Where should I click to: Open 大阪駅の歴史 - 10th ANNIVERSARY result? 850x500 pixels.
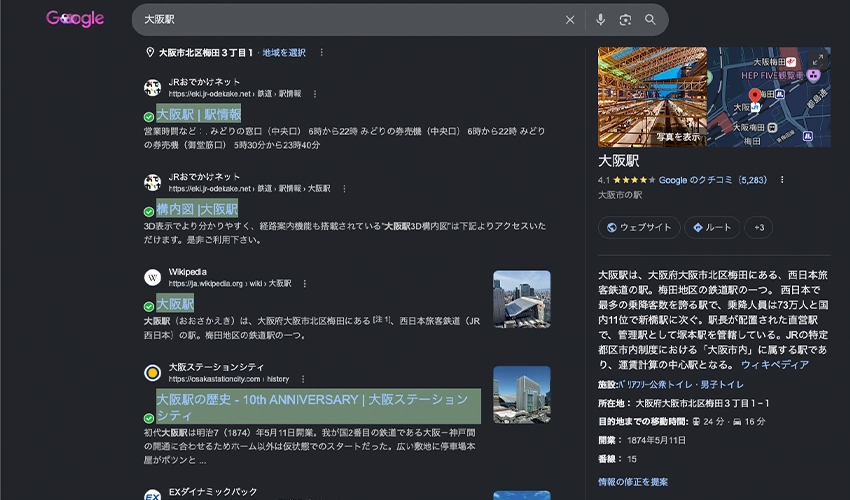pyautogui.click(x=318, y=406)
